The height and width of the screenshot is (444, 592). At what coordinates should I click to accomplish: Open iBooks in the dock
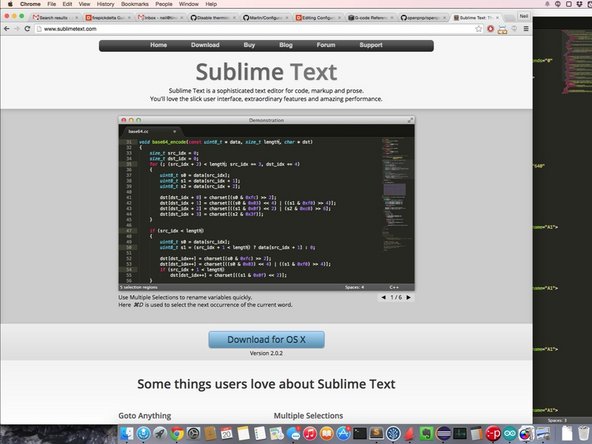[x=327, y=434]
